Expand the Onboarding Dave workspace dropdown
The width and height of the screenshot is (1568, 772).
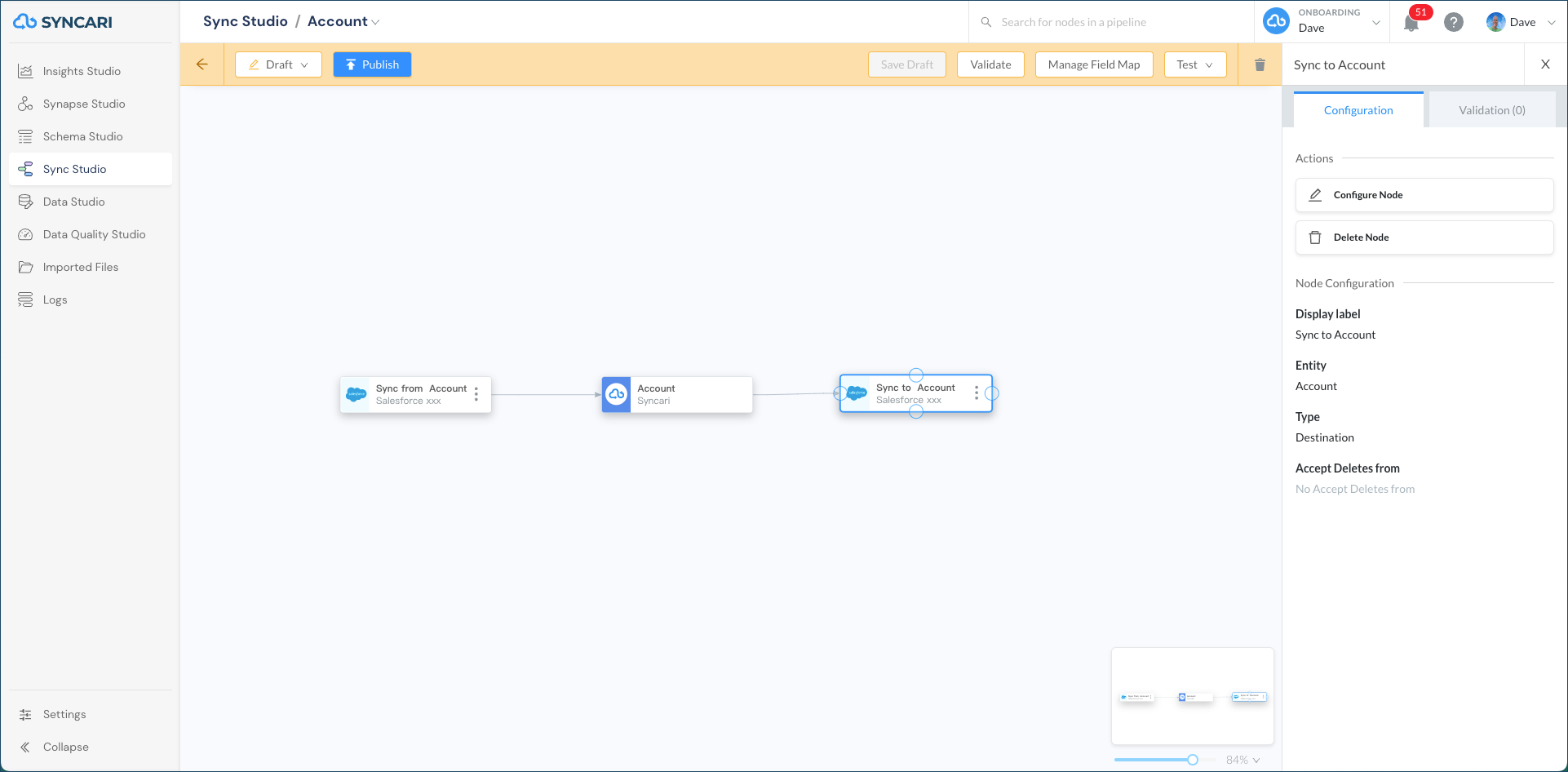click(x=1376, y=22)
